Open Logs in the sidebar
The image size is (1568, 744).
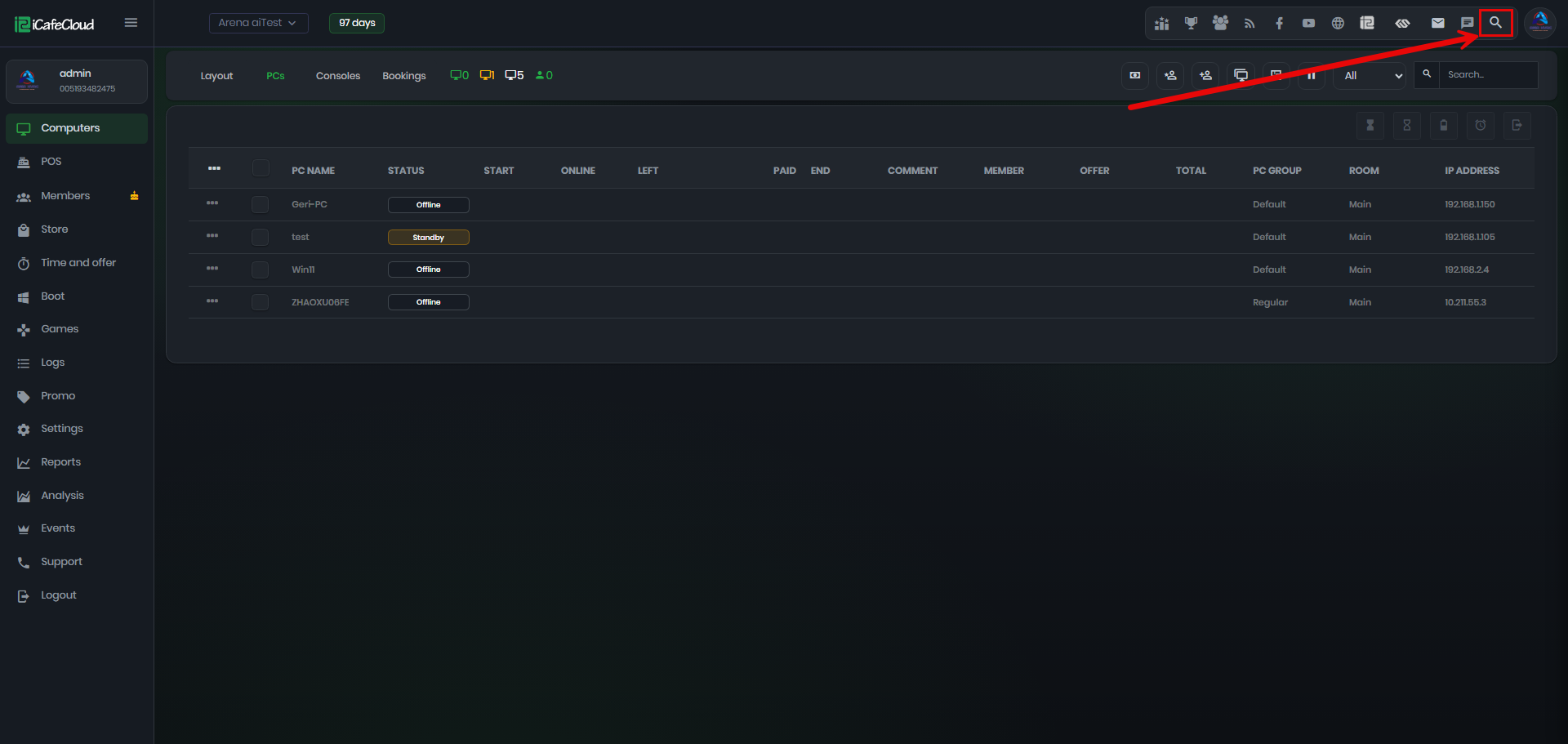77,363
